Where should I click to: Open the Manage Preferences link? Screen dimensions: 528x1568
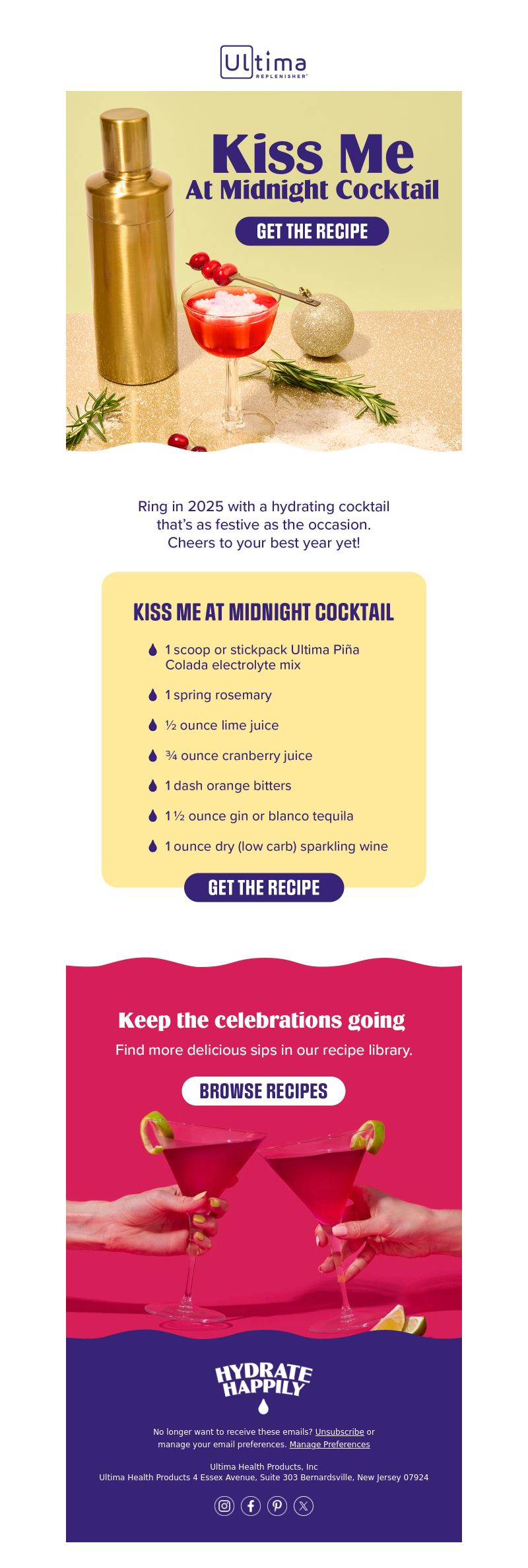[329, 1444]
